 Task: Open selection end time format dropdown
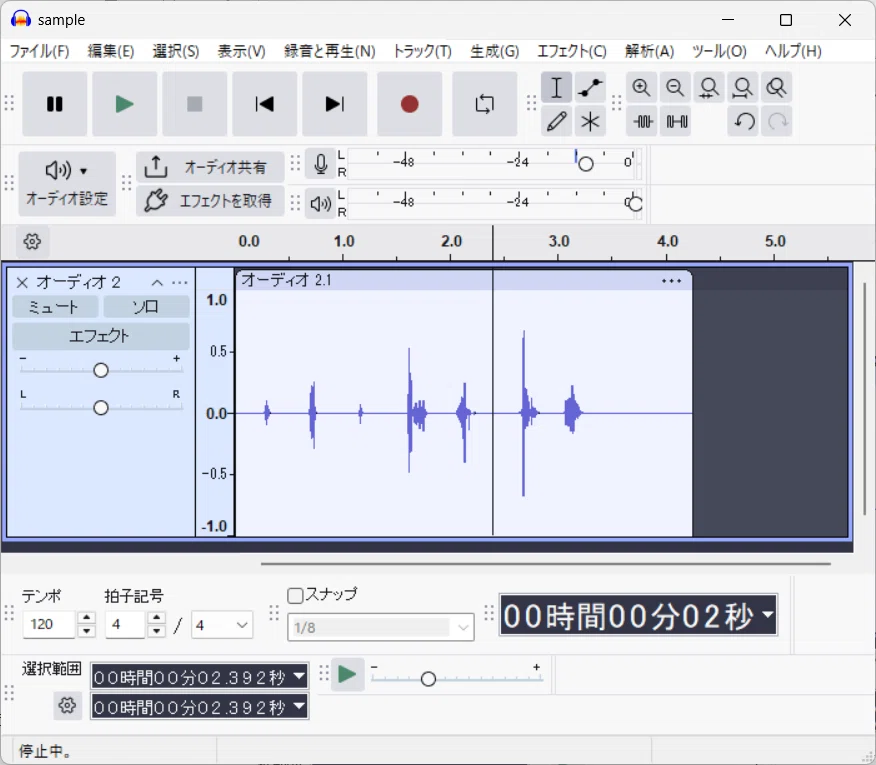coord(299,706)
